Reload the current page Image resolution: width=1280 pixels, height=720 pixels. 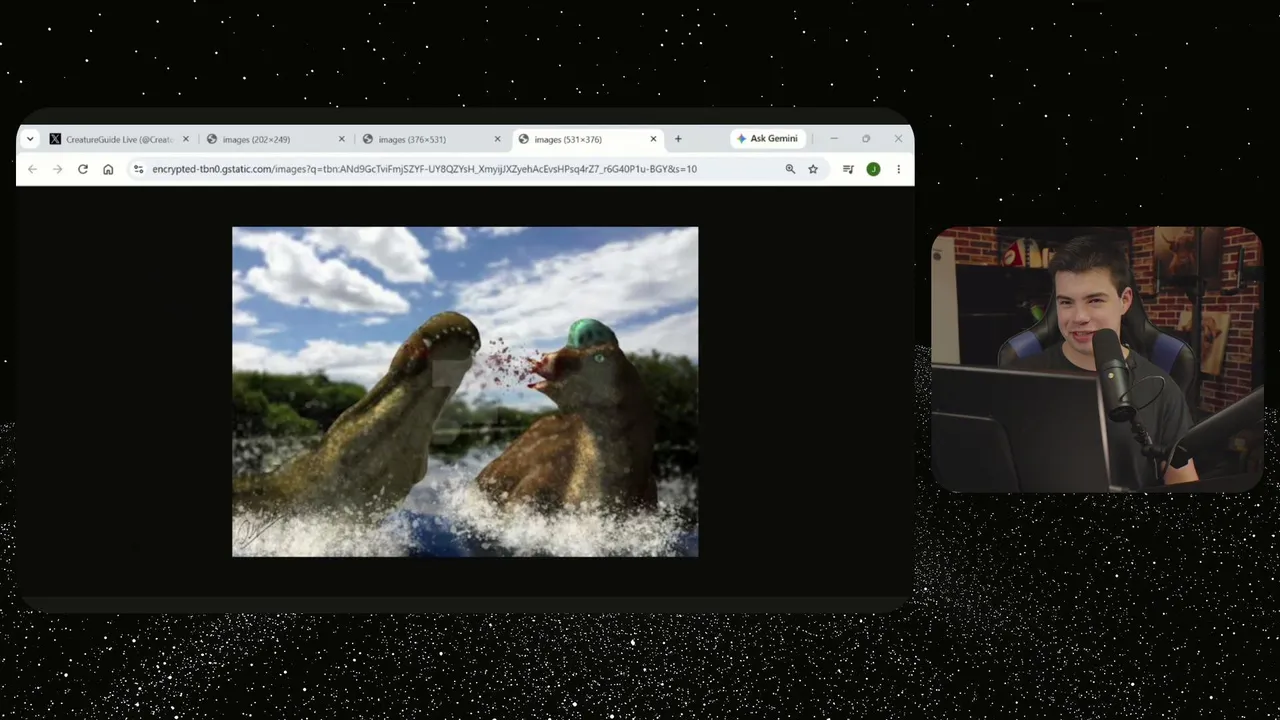83,169
